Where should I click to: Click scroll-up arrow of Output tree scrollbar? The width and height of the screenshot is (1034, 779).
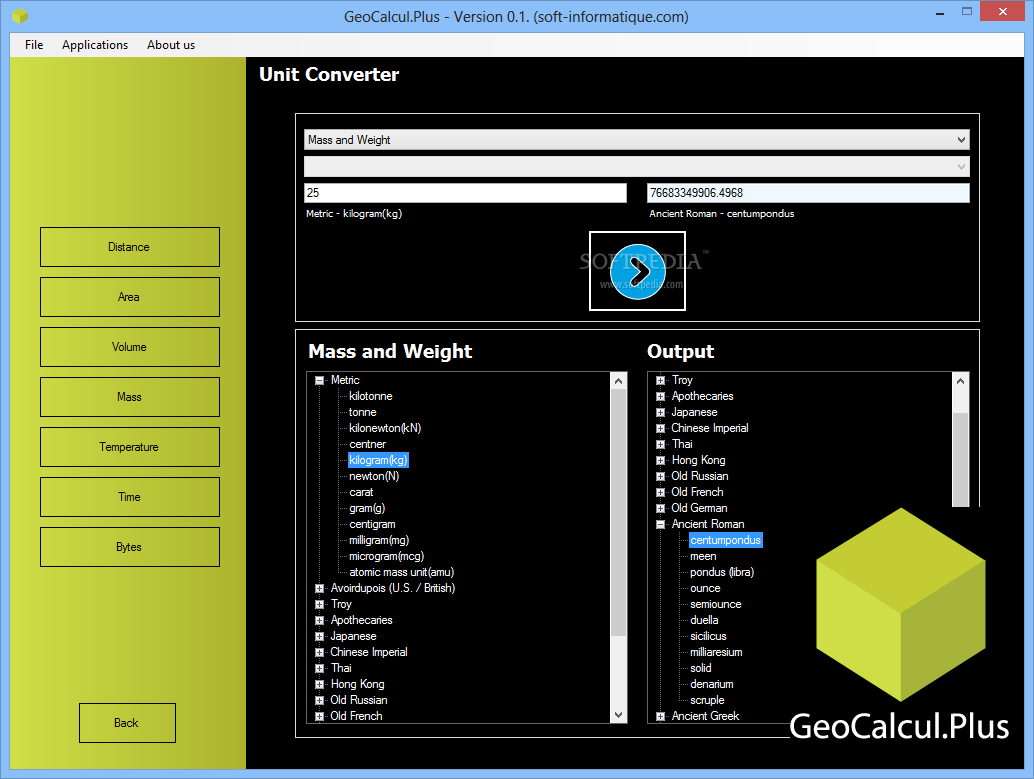[x=961, y=381]
